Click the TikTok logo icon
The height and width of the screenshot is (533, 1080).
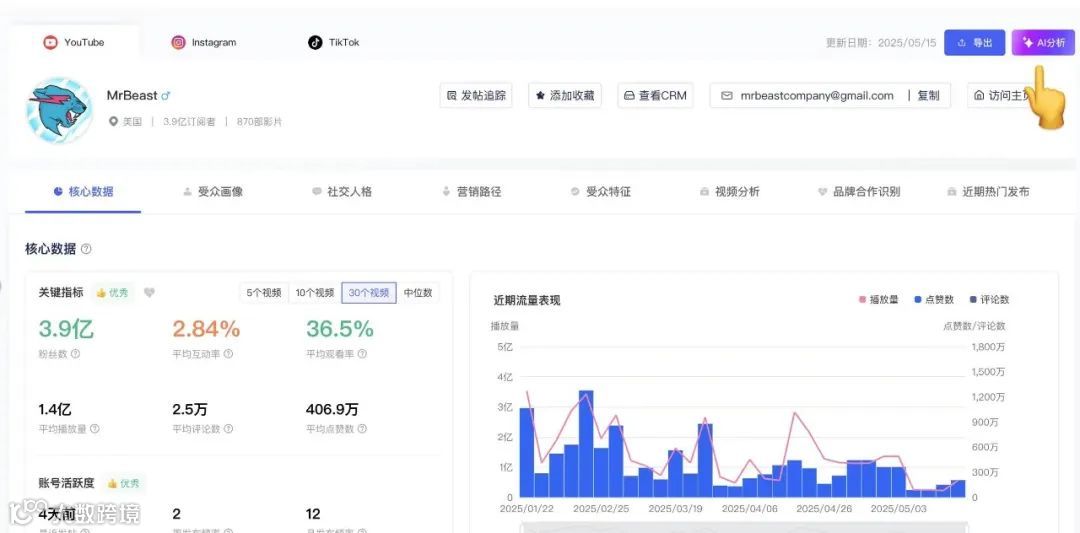pyautogui.click(x=315, y=42)
